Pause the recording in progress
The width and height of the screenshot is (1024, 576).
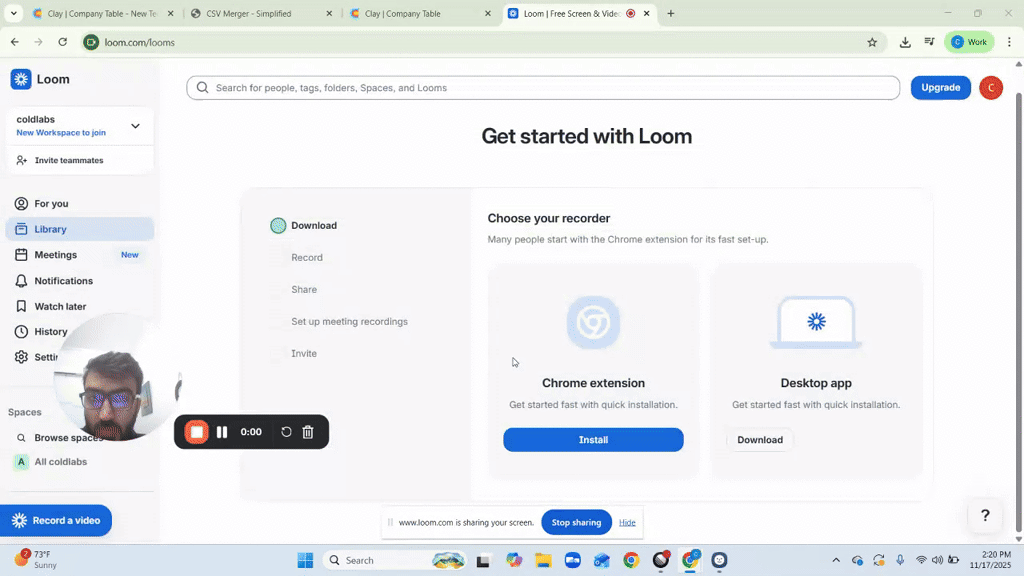click(x=222, y=432)
